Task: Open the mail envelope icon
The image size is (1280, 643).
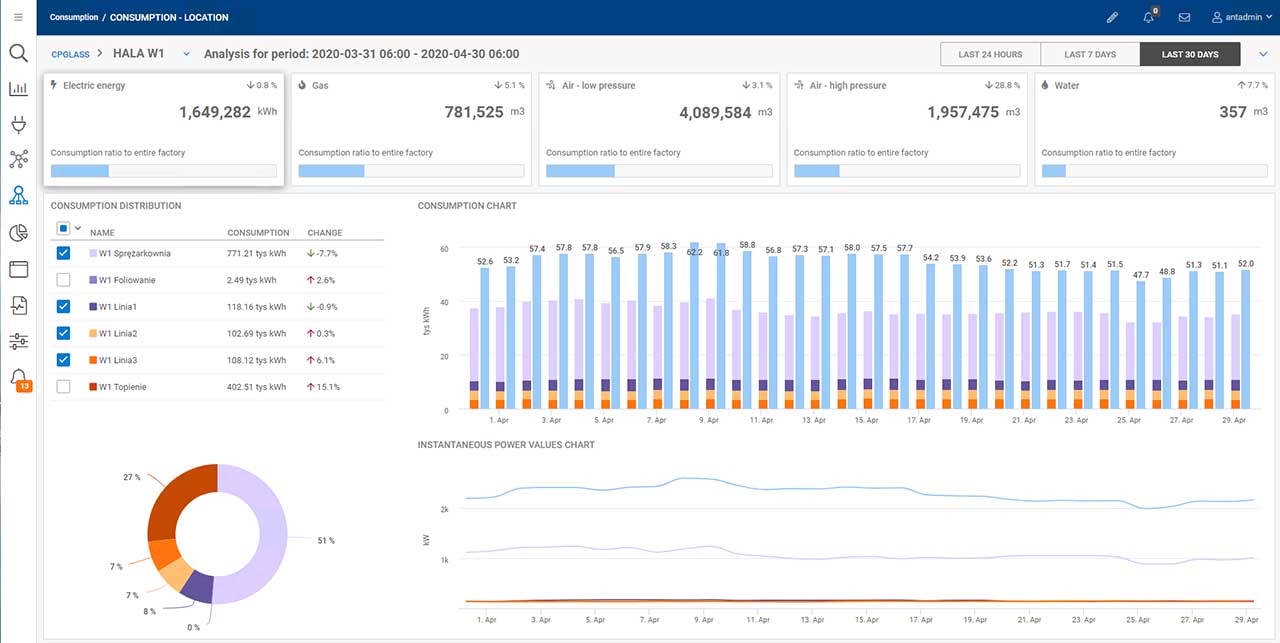Action: tap(1184, 17)
